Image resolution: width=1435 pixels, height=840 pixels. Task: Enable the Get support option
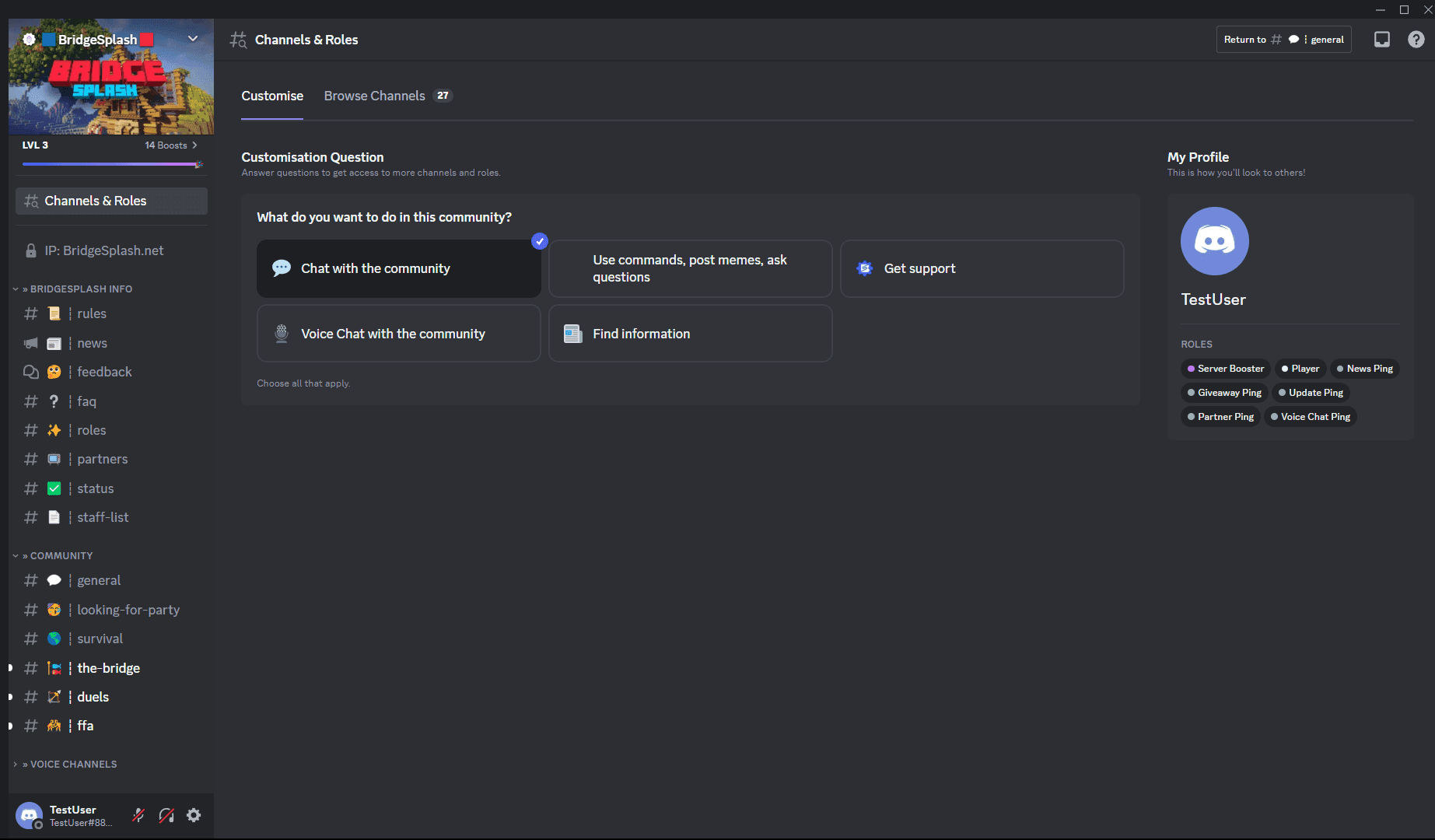point(982,268)
